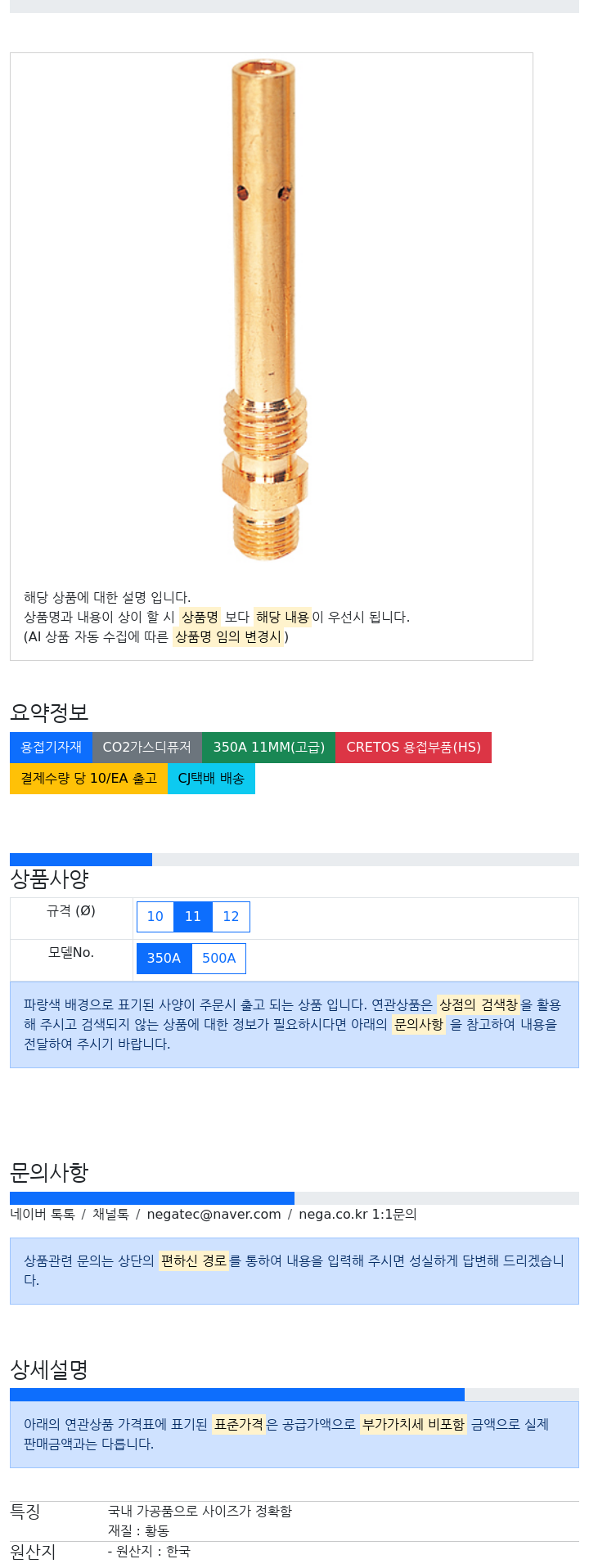Click the 상품사양 blue progress bar
The width and height of the screenshot is (589, 1568).
[x=81, y=860]
